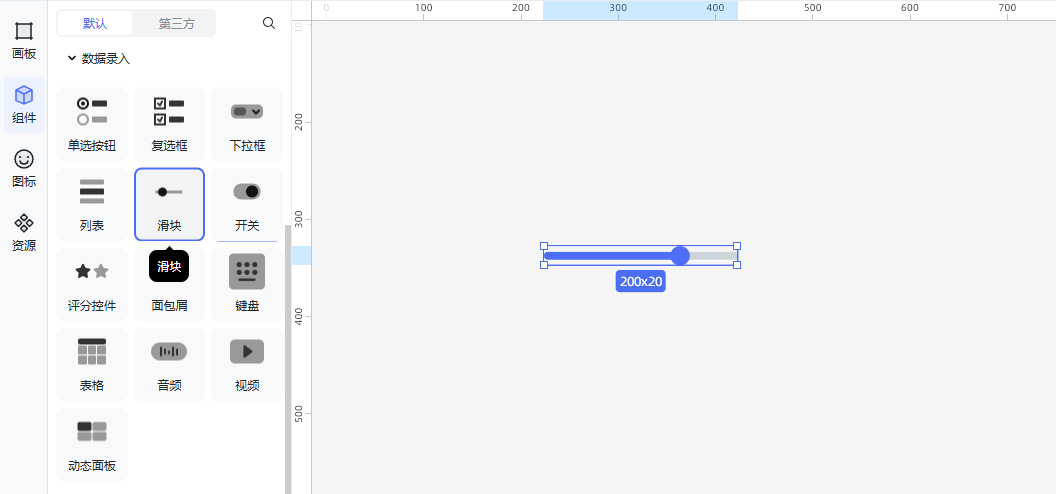
Task: Choose the 评分控件 rating component
Action: pos(92,284)
